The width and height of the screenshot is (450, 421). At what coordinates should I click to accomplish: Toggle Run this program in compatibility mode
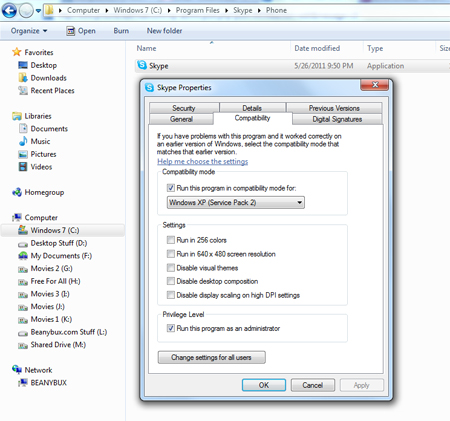click(x=171, y=188)
